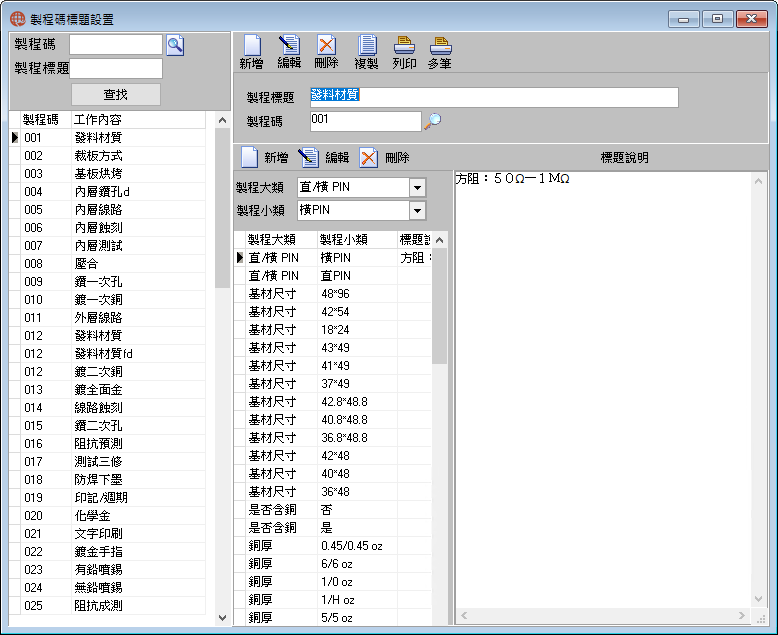Screen dimensions: 778x635
Task: Select the 銅厚 0.45/0.45 oz row
Action: (x=333, y=546)
